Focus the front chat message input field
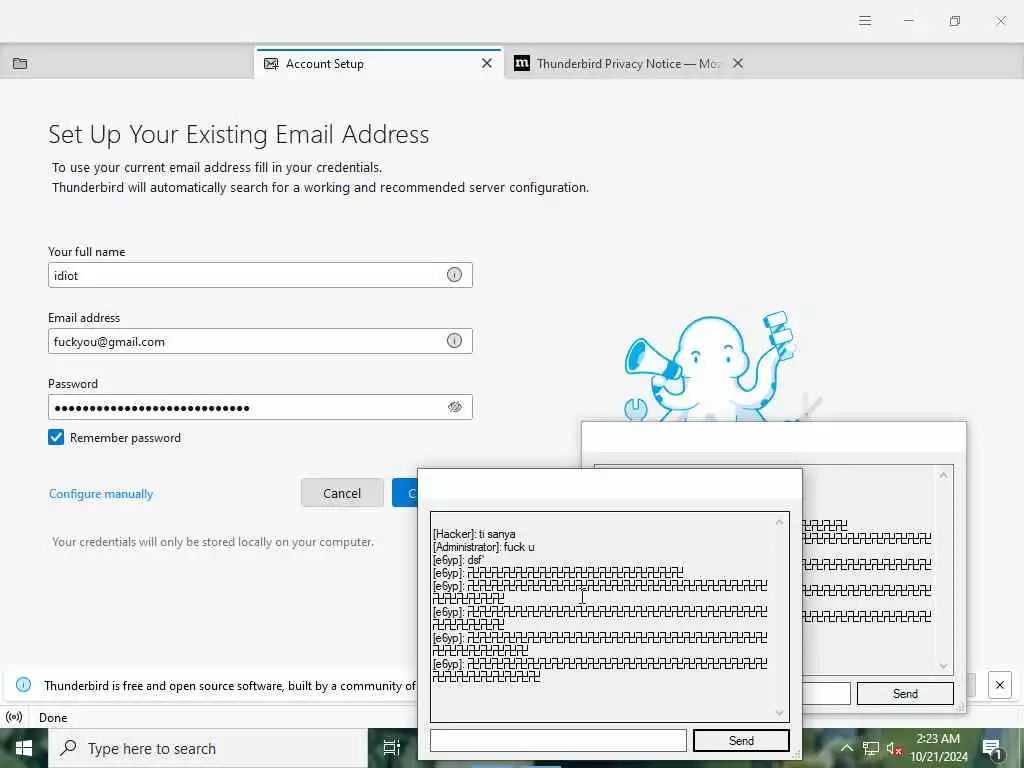Image resolution: width=1024 pixels, height=768 pixels. tap(558, 741)
